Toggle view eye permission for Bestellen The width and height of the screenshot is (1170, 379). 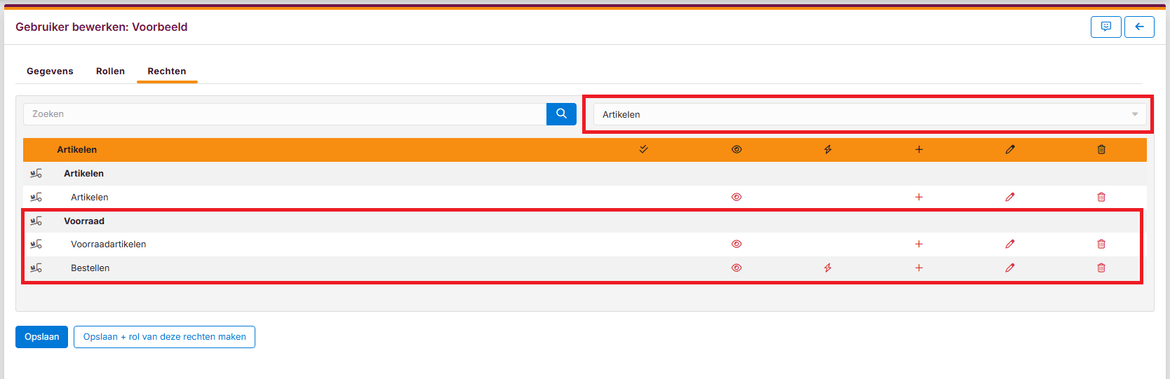coord(736,268)
